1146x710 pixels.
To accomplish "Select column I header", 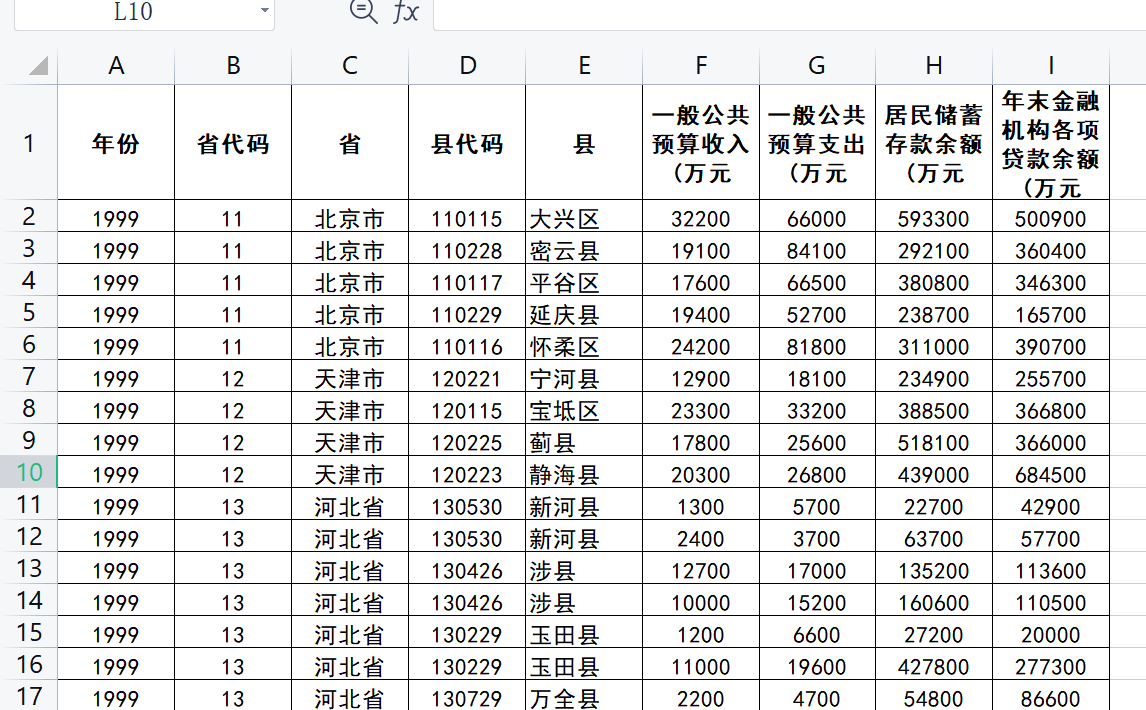I will tap(1051, 66).
